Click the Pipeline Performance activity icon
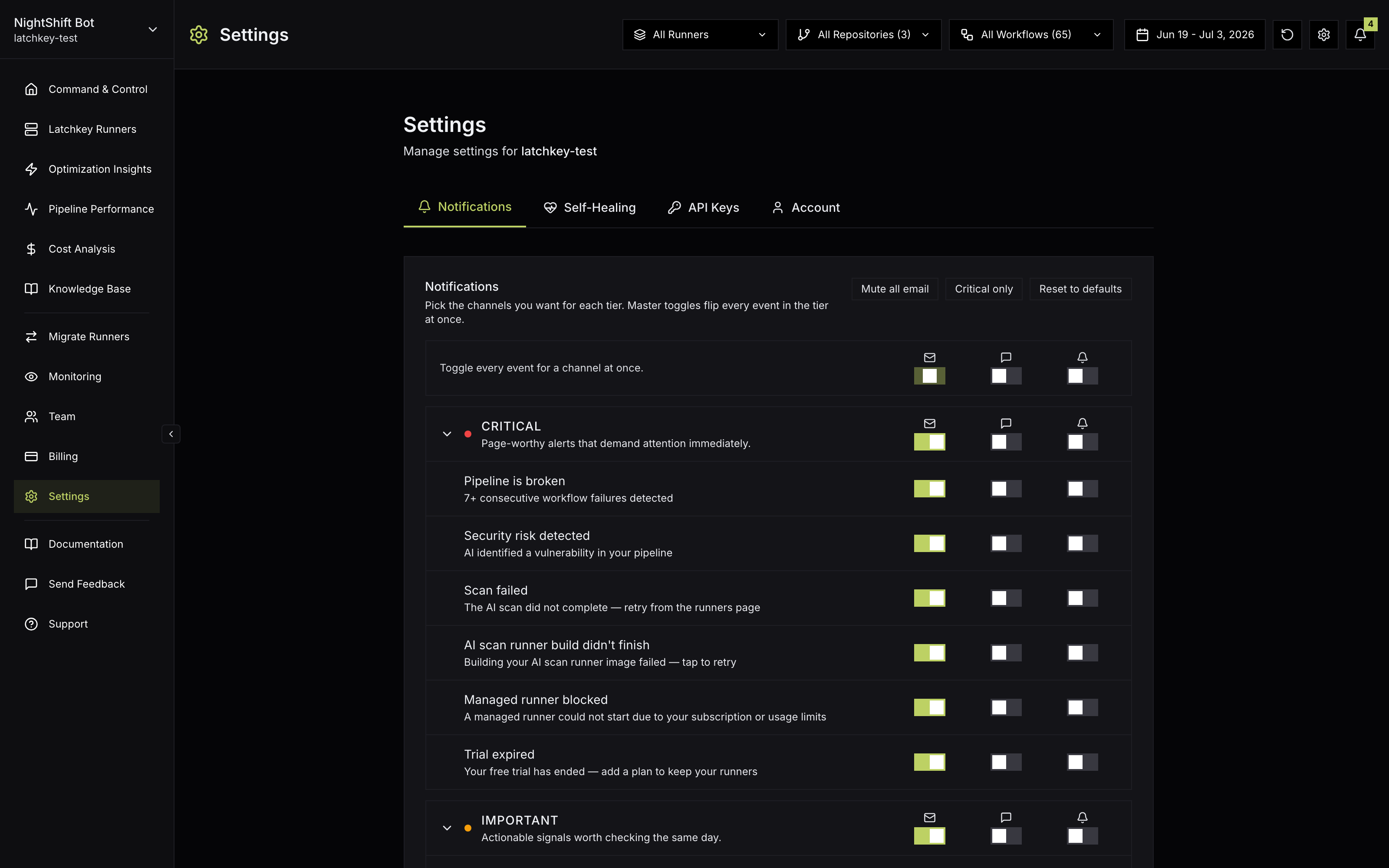Image resolution: width=1389 pixels, height=868 pixels. point(31,209)
